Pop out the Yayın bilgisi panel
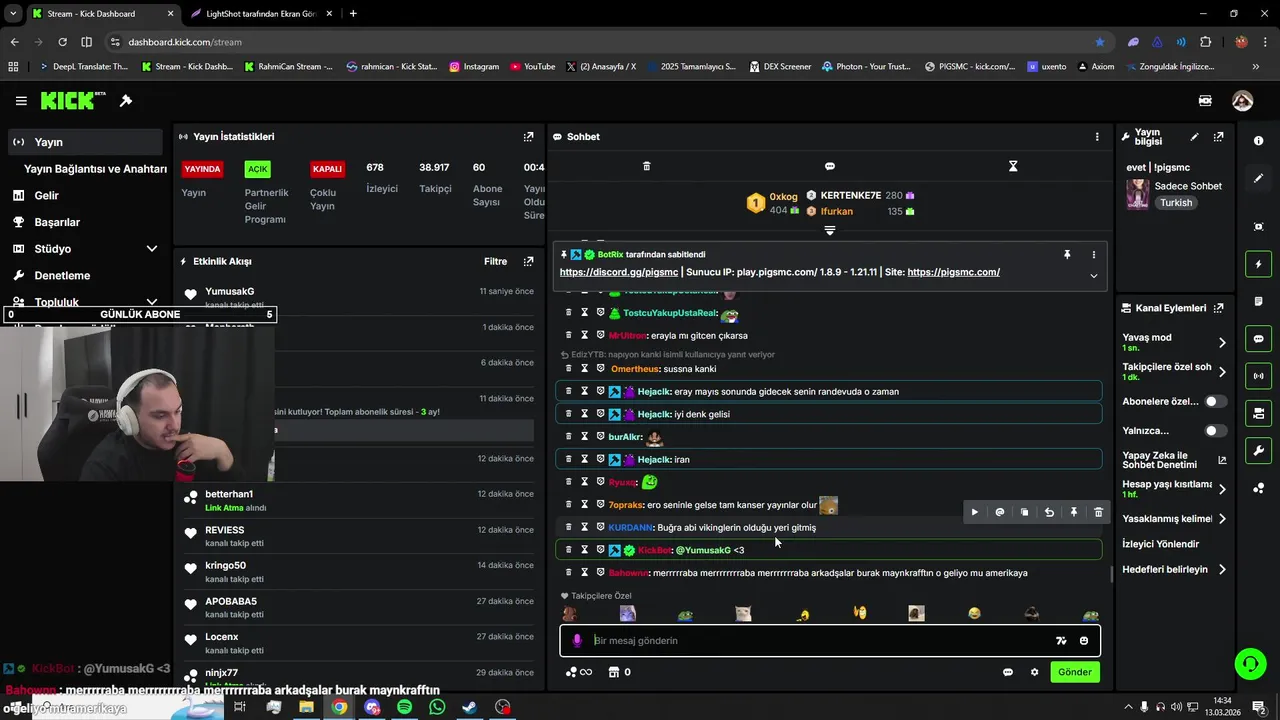The image size is (1280, 720). (1218, 137)
